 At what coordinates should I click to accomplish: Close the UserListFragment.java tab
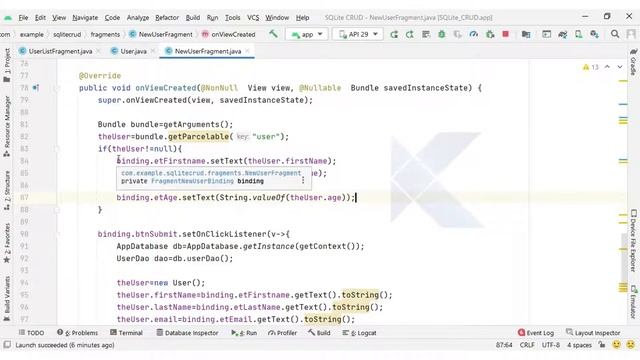(98, 51)
